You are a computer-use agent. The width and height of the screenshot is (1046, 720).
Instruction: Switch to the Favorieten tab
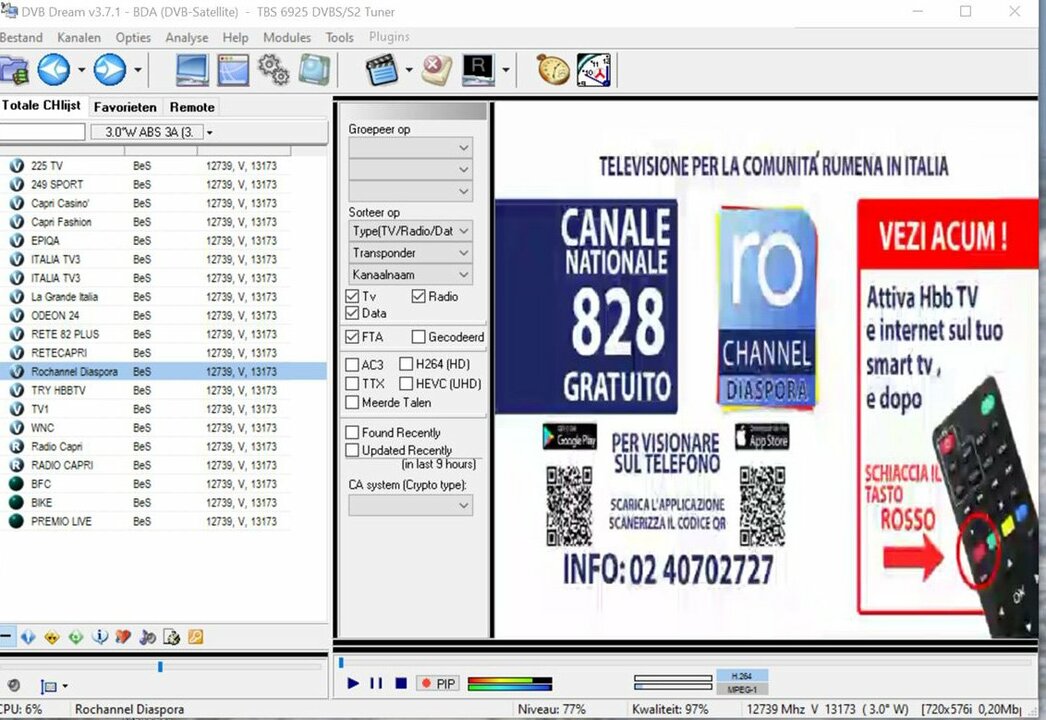click(125, 107)
